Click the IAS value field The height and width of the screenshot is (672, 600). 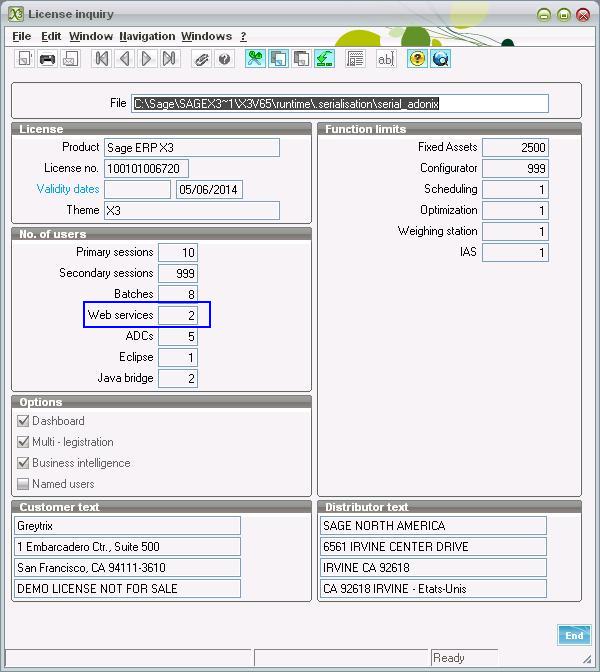coord(515,252)
